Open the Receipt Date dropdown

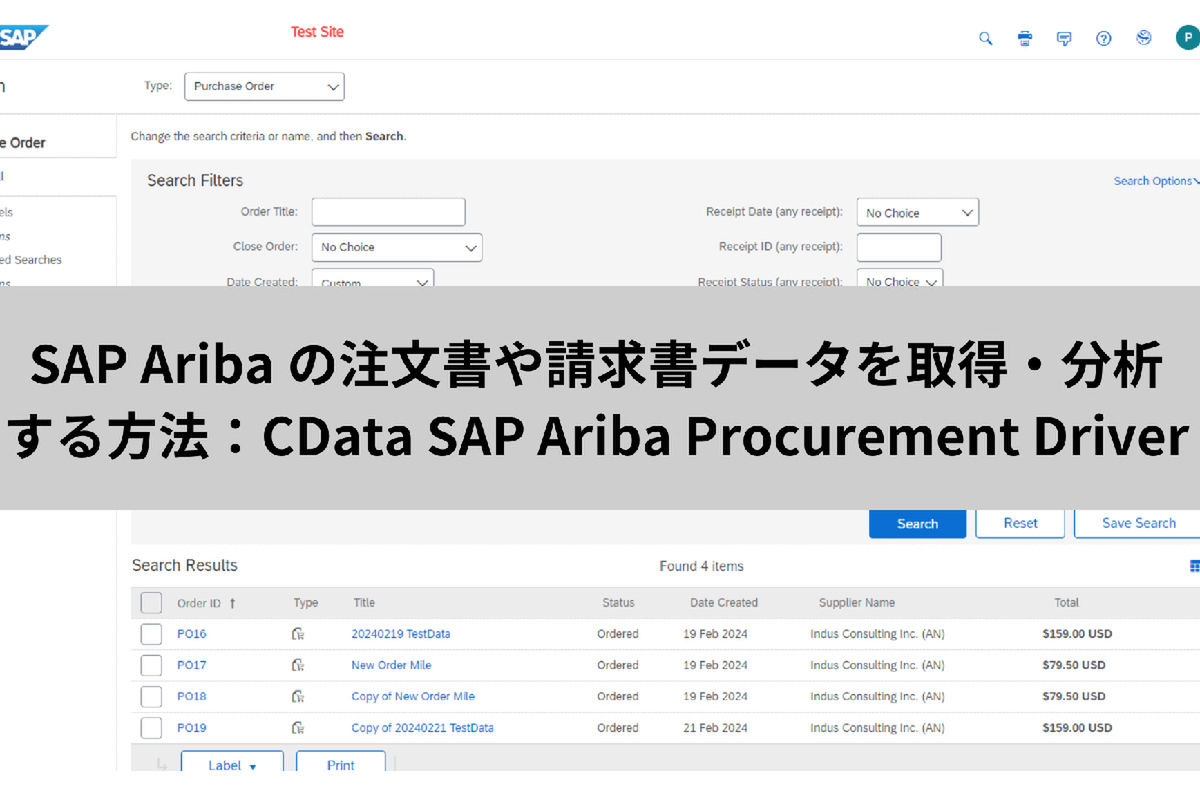point(918,213)
